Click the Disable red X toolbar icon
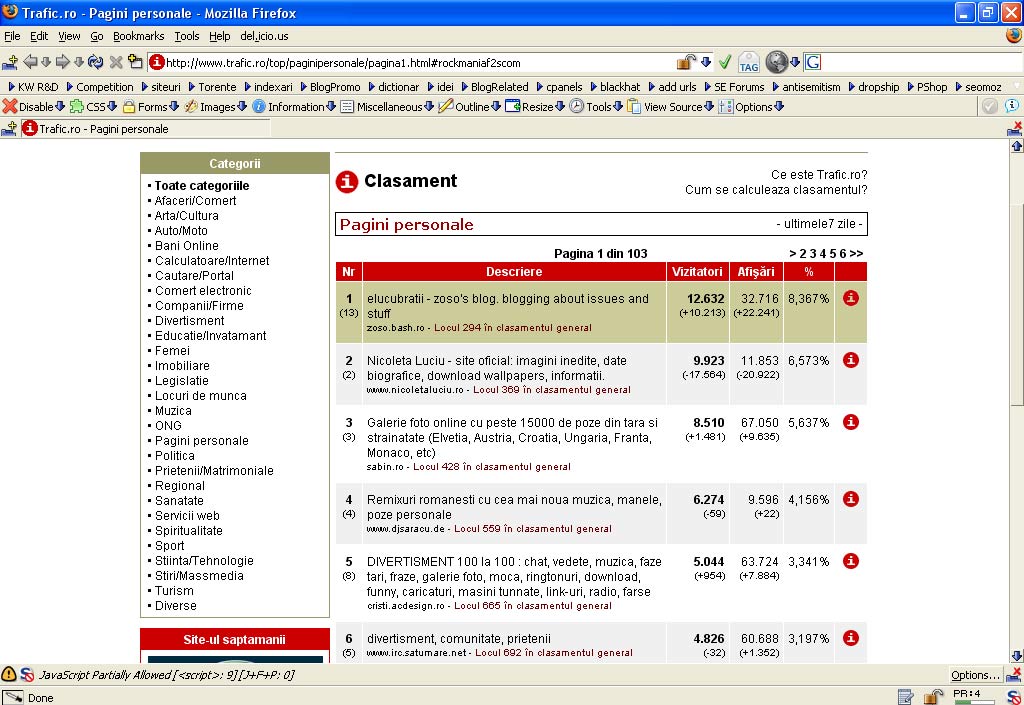This screenshot has height=705, width=1024. [10, 106]
